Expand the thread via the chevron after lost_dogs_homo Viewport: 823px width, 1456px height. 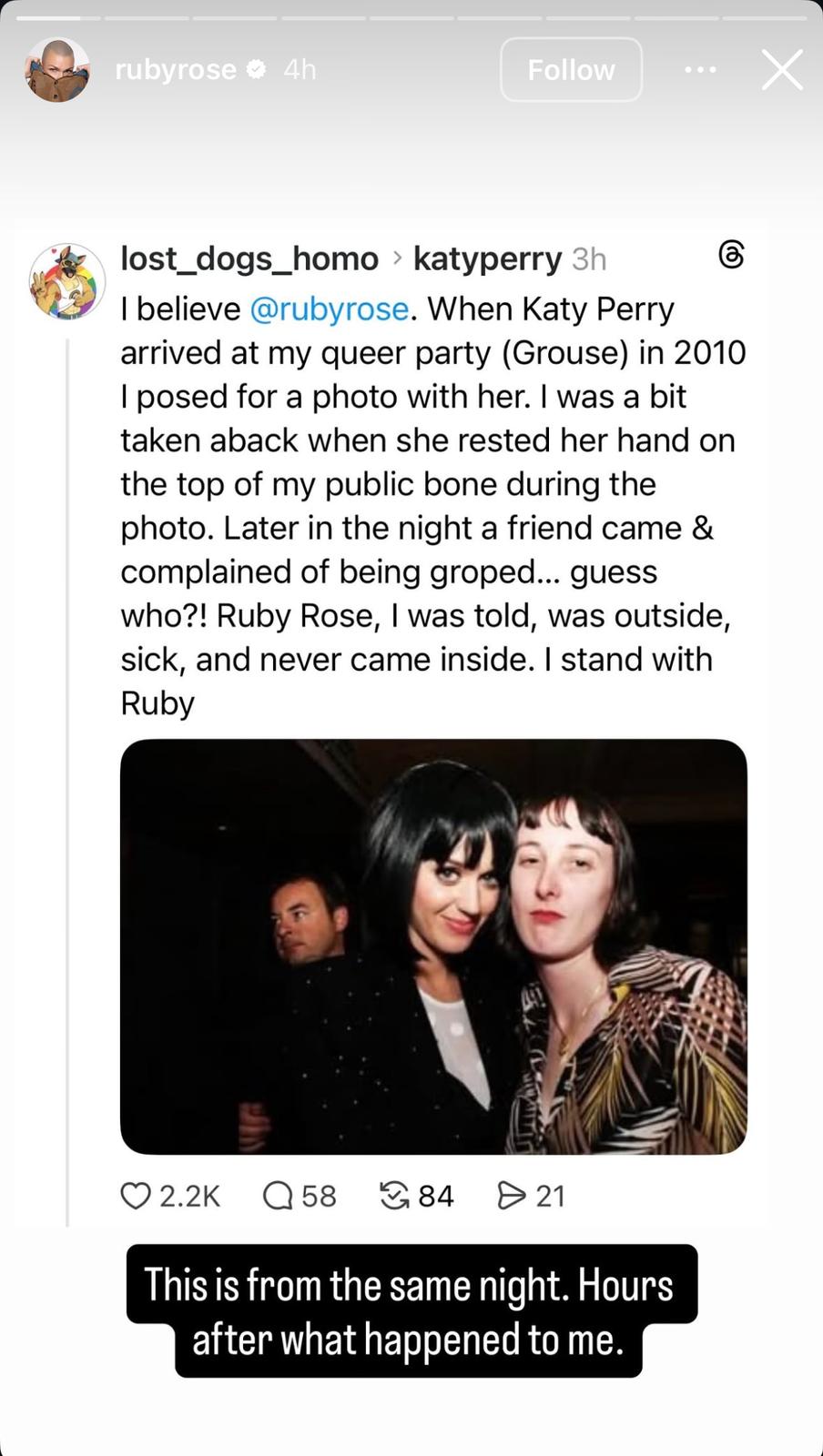pos(396,258)
